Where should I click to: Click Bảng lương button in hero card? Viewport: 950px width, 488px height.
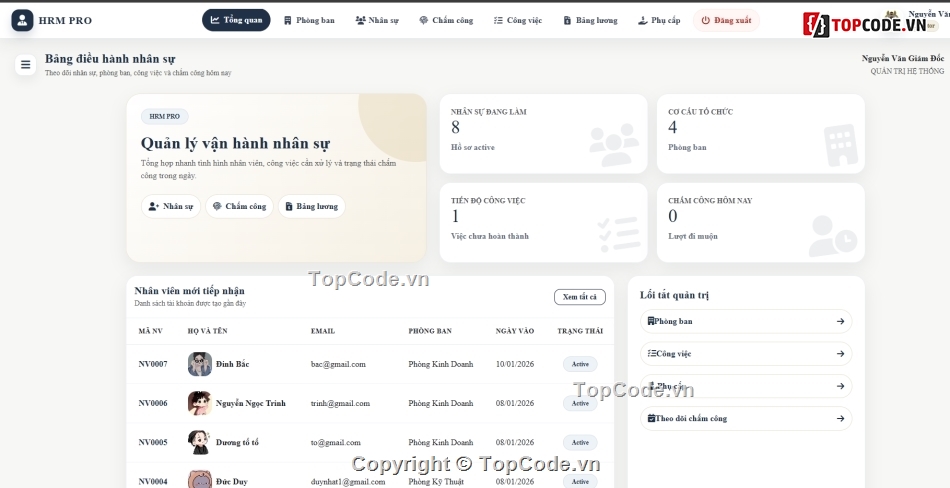[311, 206]
